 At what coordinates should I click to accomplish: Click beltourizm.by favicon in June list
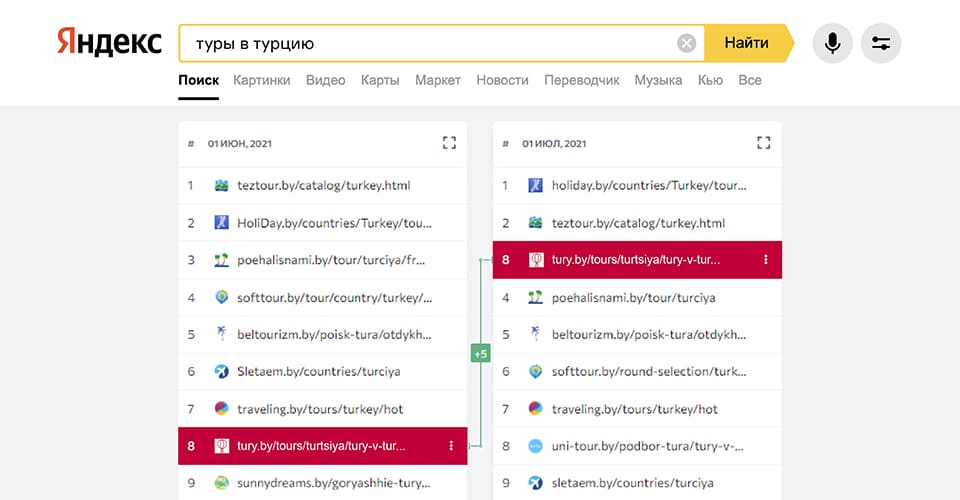(222, 334)
